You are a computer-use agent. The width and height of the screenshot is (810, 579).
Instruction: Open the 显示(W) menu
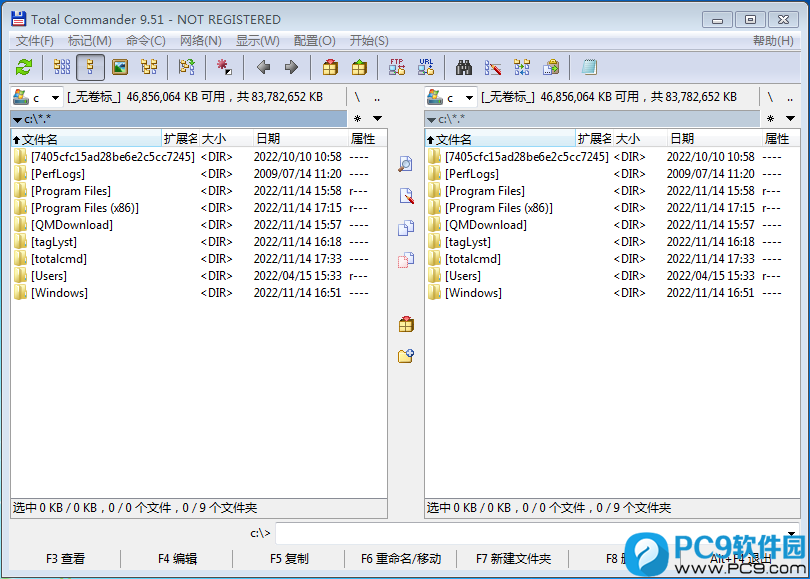[x=258, y=41]
